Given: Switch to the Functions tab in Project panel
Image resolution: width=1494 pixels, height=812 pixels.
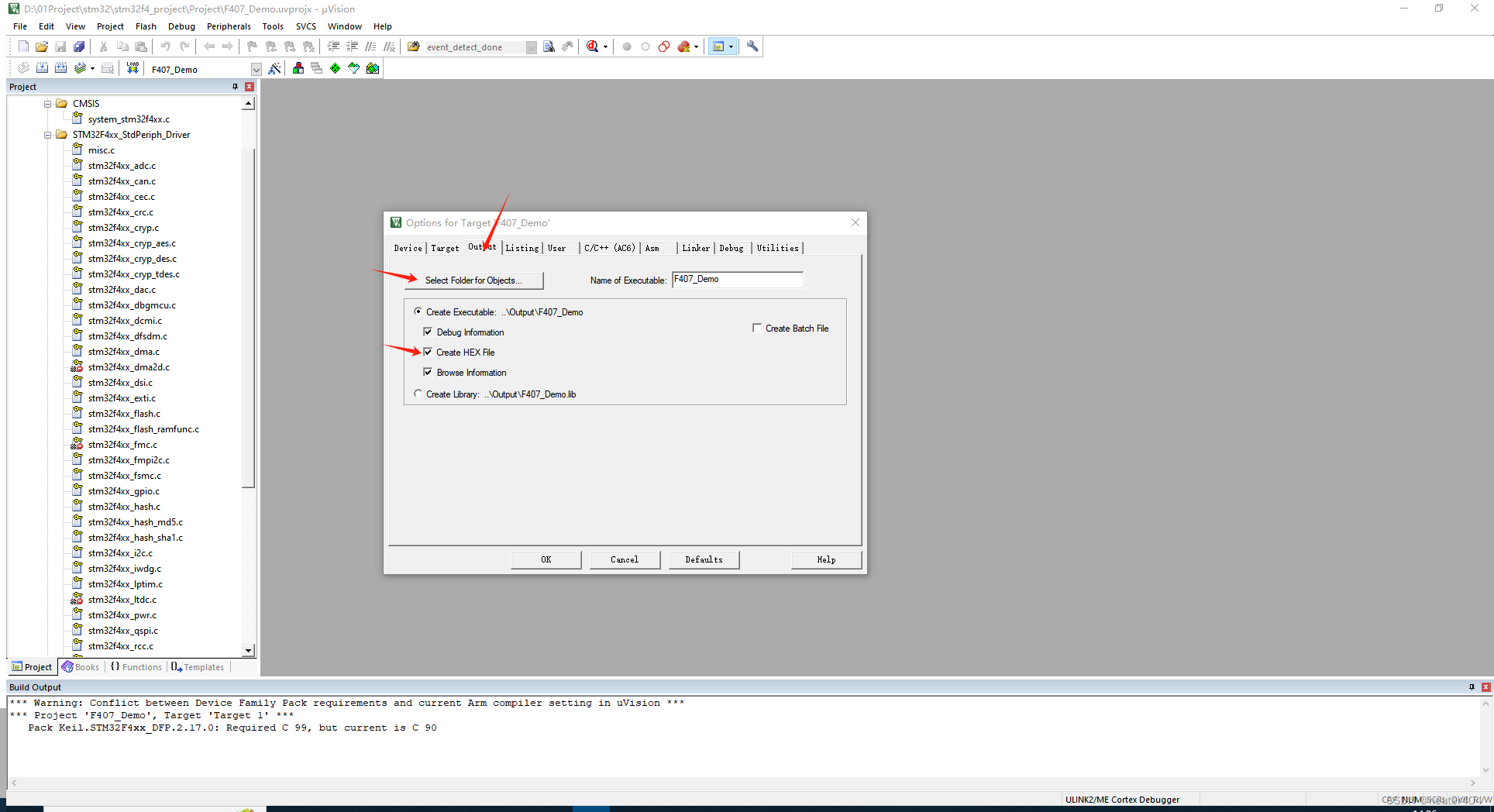Looking at the screenshot, I should tap(136, 667).
